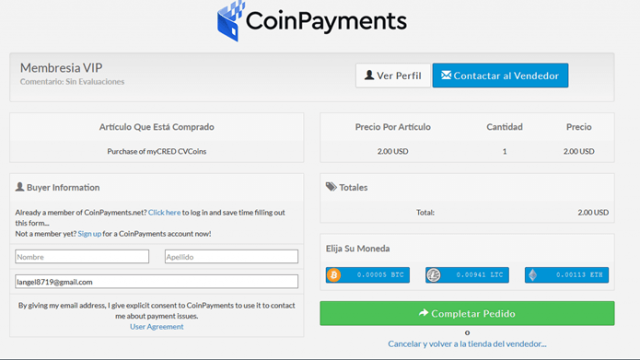
Task: Click the arrow icon in Completar Pedido
Action: click(423, 313)
